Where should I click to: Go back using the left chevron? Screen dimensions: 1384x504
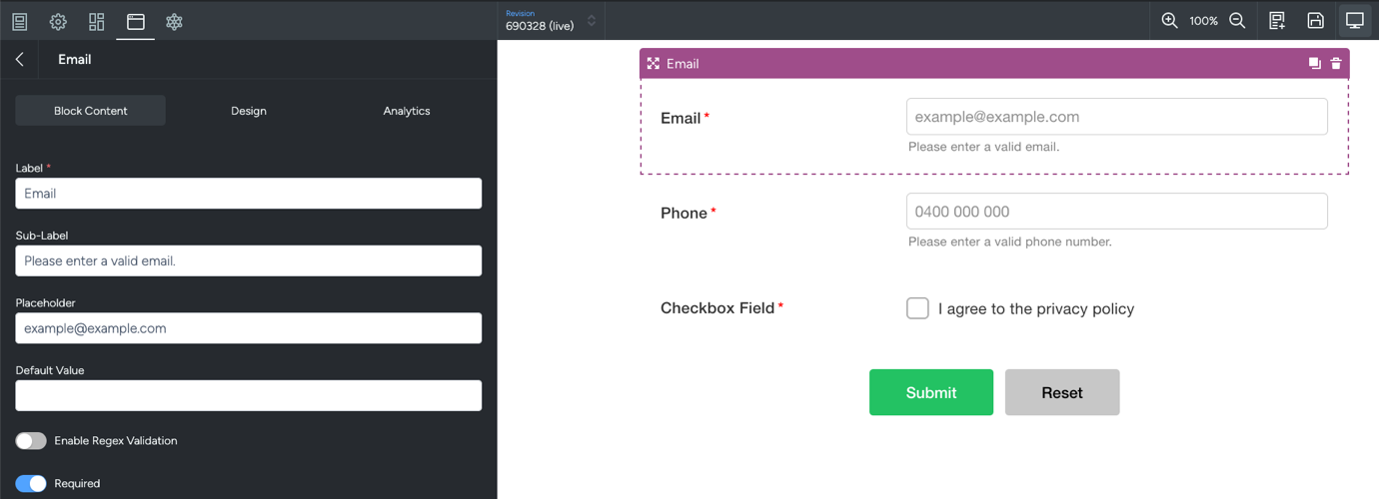tap(20, 60)
